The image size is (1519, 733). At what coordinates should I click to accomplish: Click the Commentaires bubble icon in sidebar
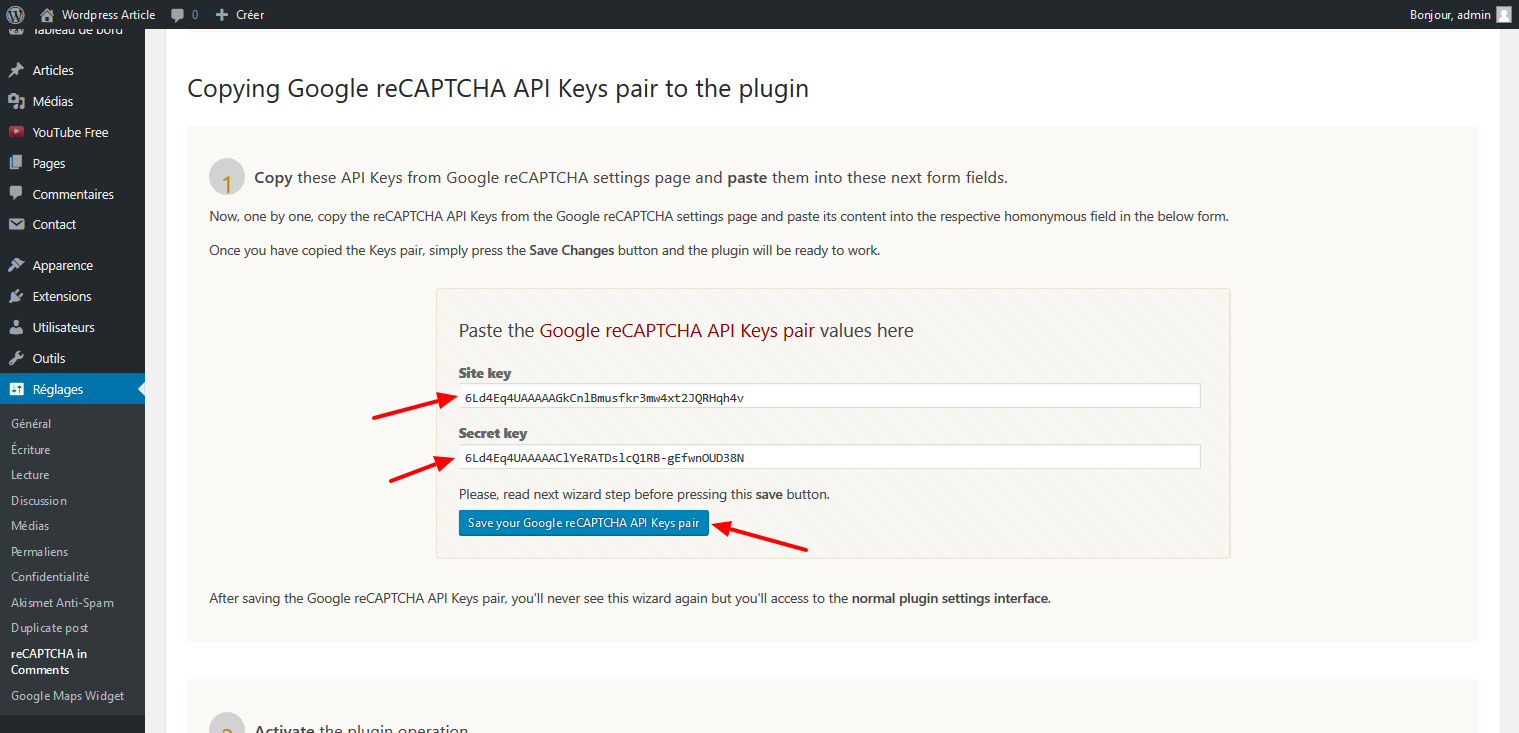[16, 194]
